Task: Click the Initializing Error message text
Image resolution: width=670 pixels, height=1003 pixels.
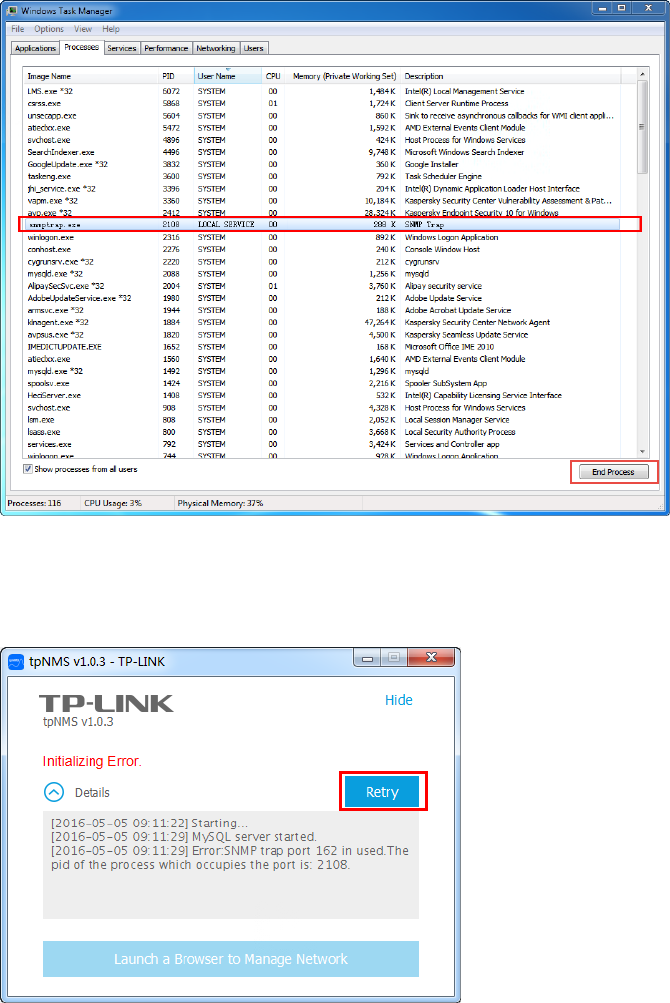Action: [x=92, y=761]
